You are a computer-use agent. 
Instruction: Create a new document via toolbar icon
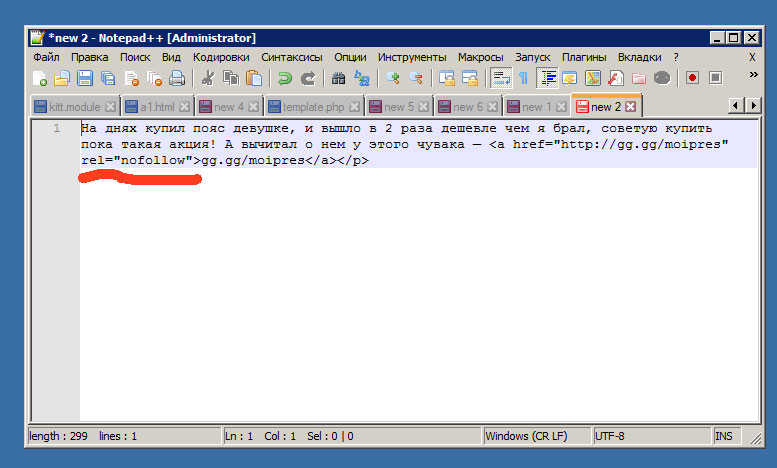[x=39, y=78]
